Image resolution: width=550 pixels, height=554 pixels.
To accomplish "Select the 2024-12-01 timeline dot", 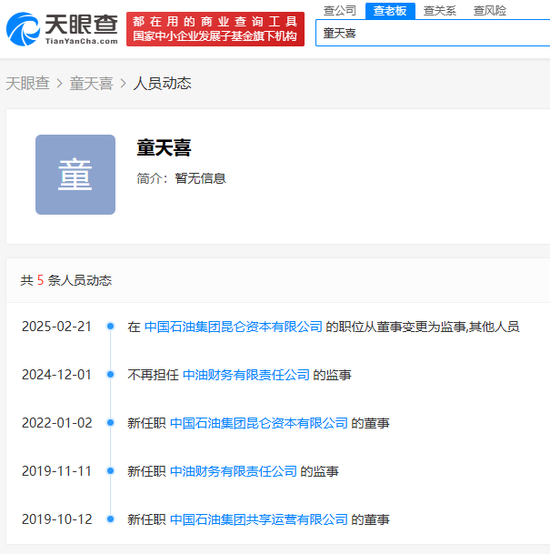I will coord(111,374).
